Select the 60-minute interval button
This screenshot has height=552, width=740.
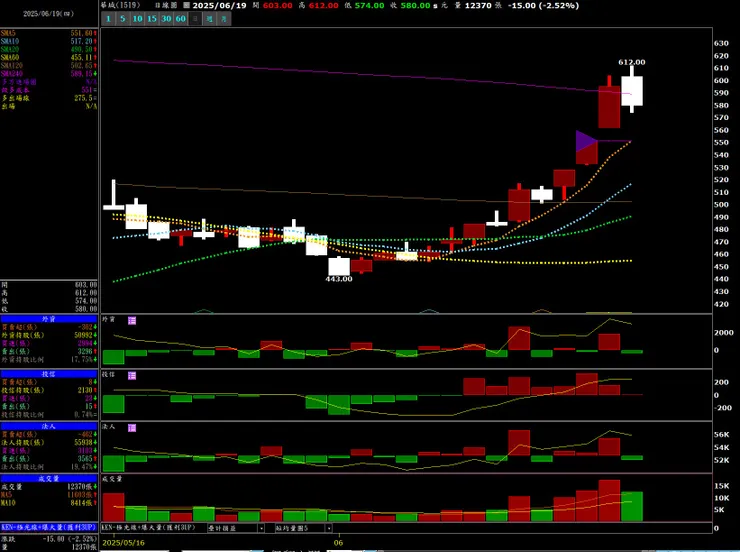click(x=181, y=19)
